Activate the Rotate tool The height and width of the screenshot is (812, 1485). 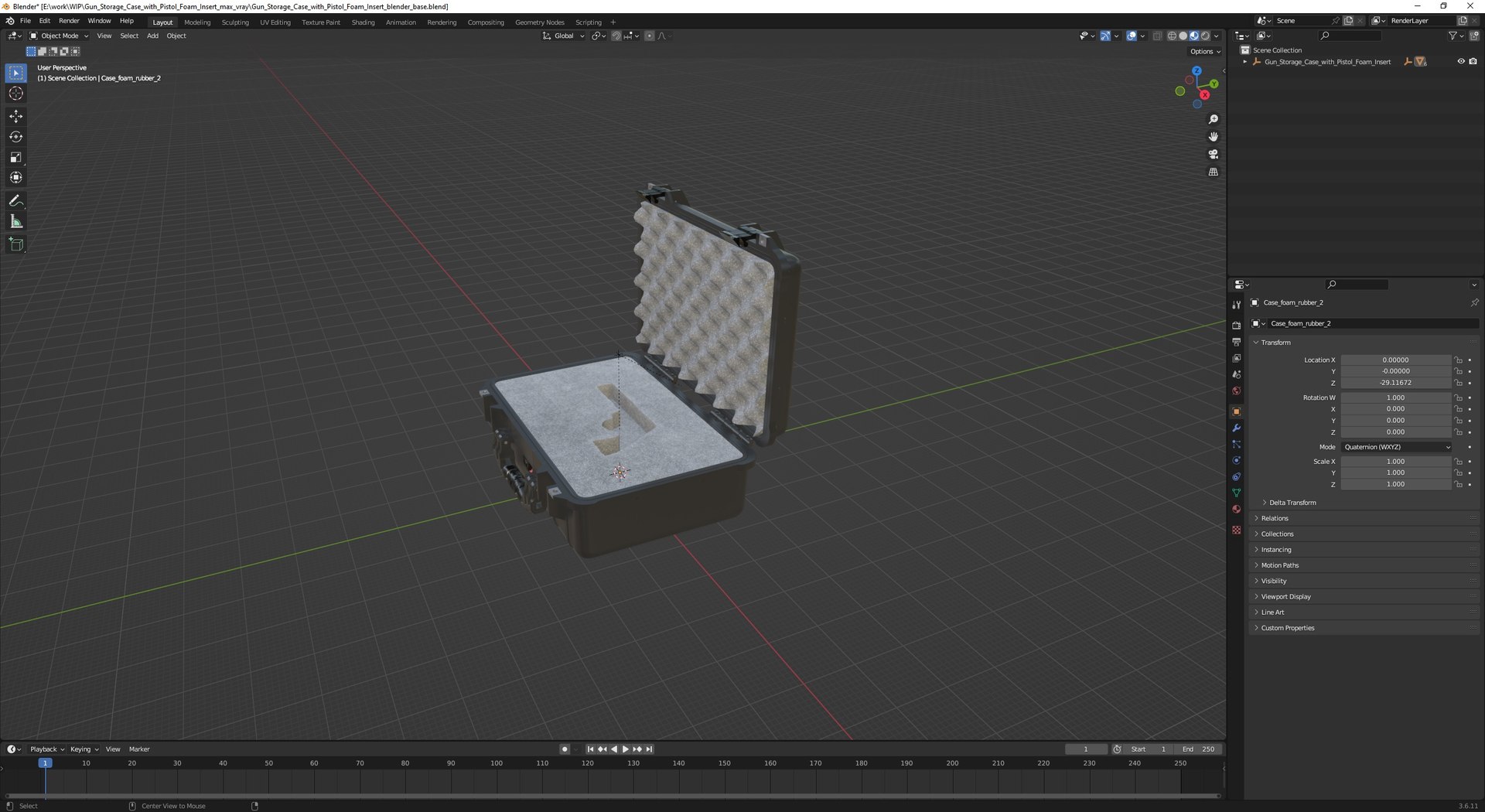click(x=16, y=137)
